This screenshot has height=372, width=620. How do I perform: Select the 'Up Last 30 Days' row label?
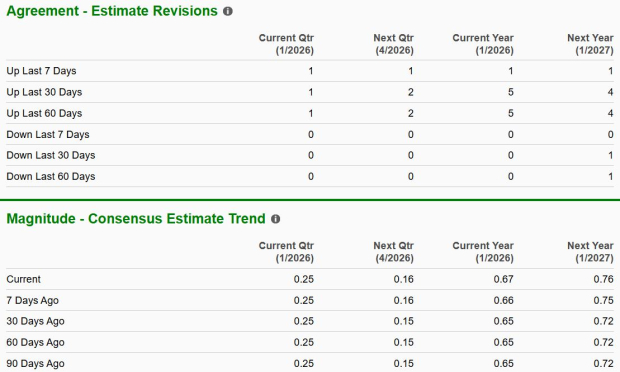(x=44, y=92)
